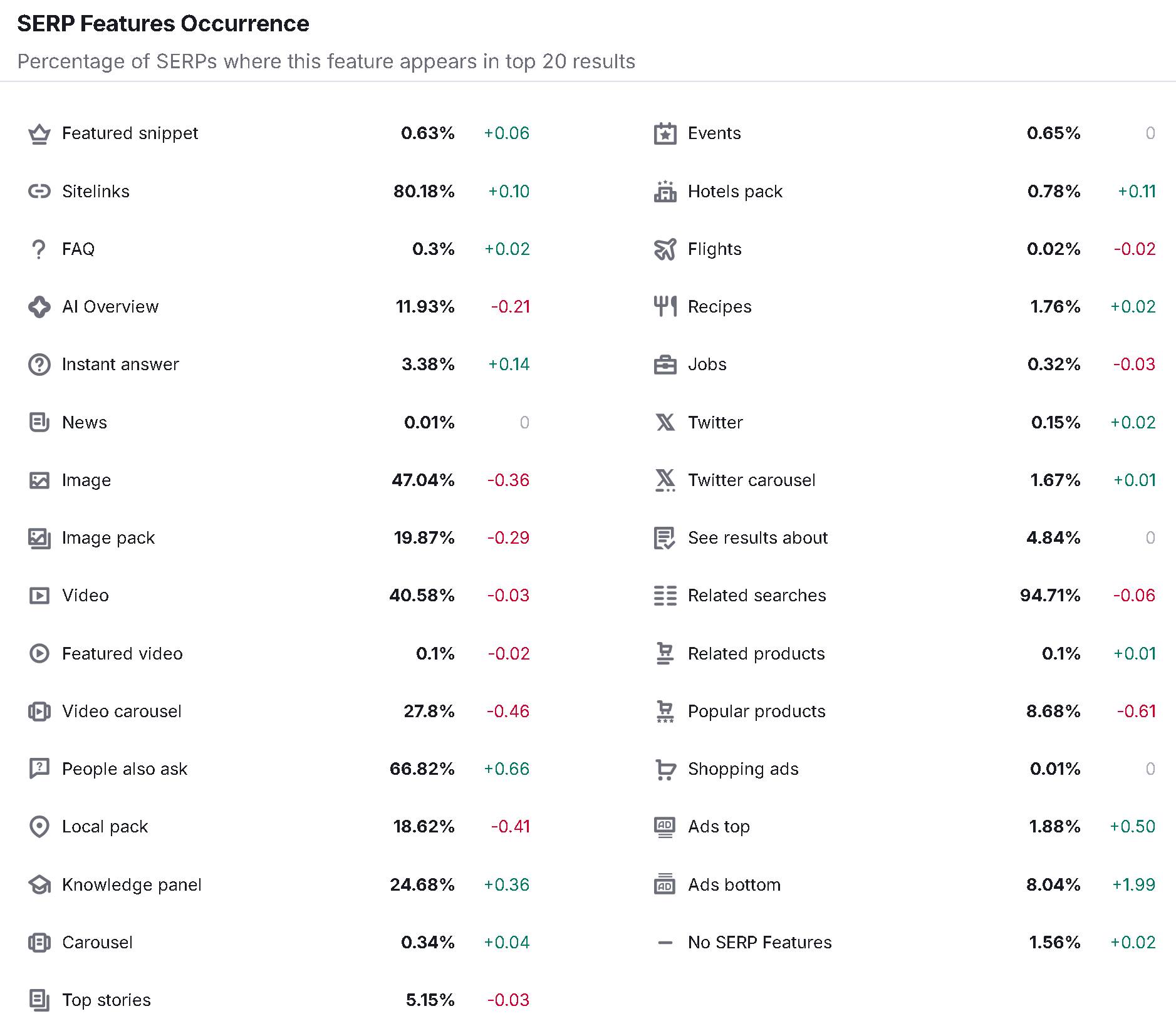This screenshot has width=1176, height=1036.
Task: Open the Knowledge panel feature label
Action: [132, 885]
